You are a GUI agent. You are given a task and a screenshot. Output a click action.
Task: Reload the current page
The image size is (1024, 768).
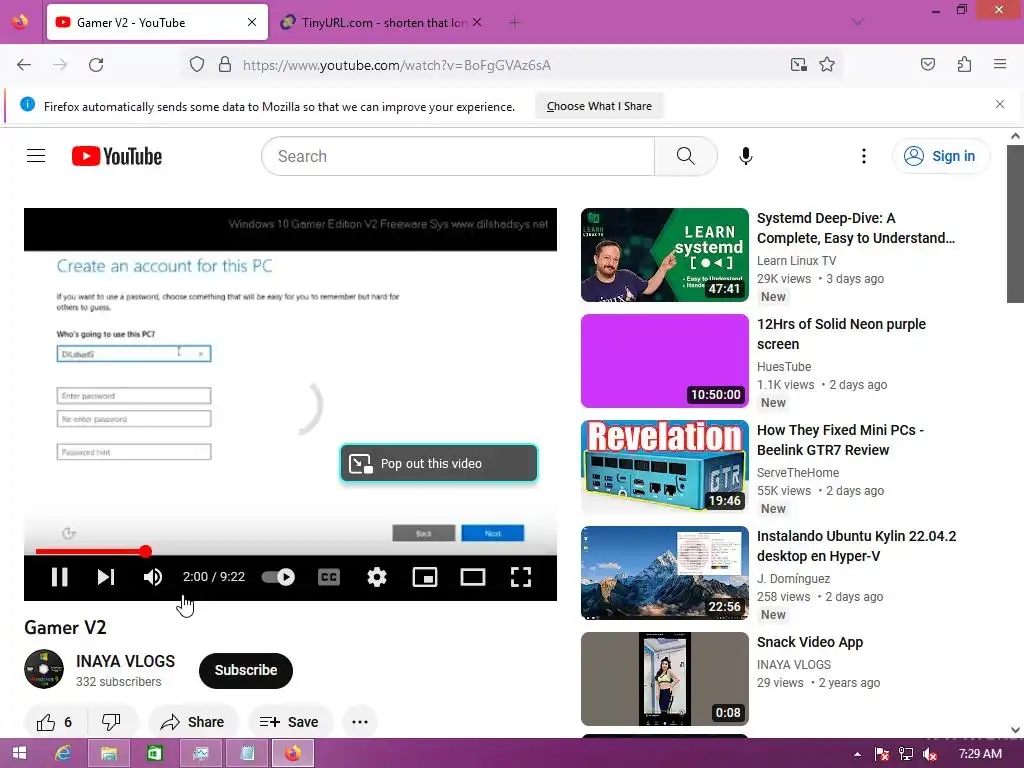[96, 65]
